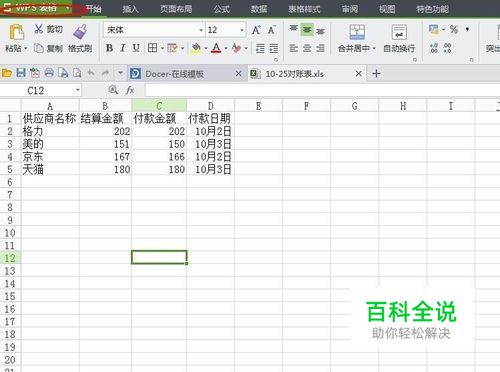The height and width of the screenshot is (372, 500).
Task: Click the decrease decimal places icon
Action: pos(447,48)
